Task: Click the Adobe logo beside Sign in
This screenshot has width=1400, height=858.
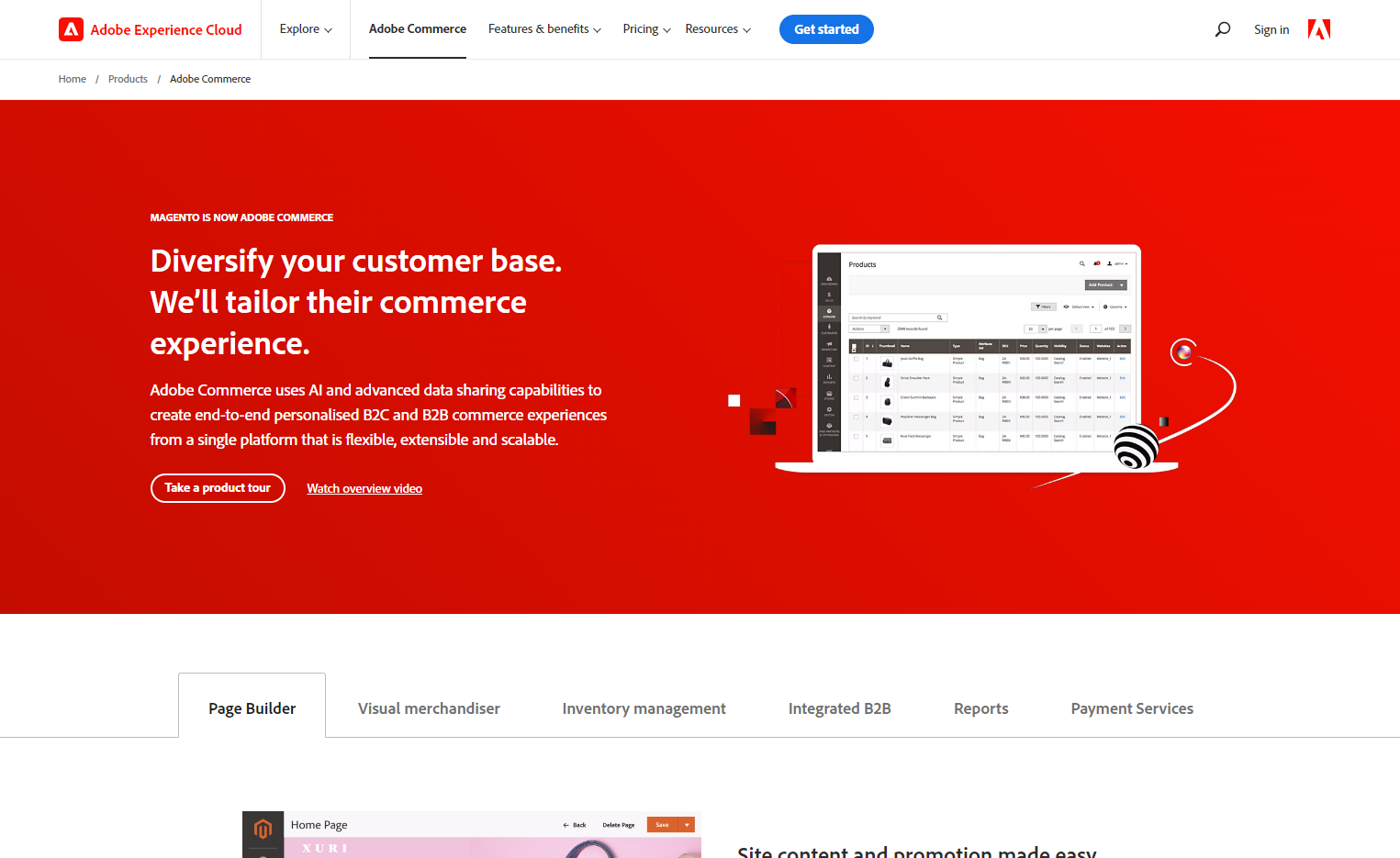Action: pyautogui.click(x=1319, y=29)
